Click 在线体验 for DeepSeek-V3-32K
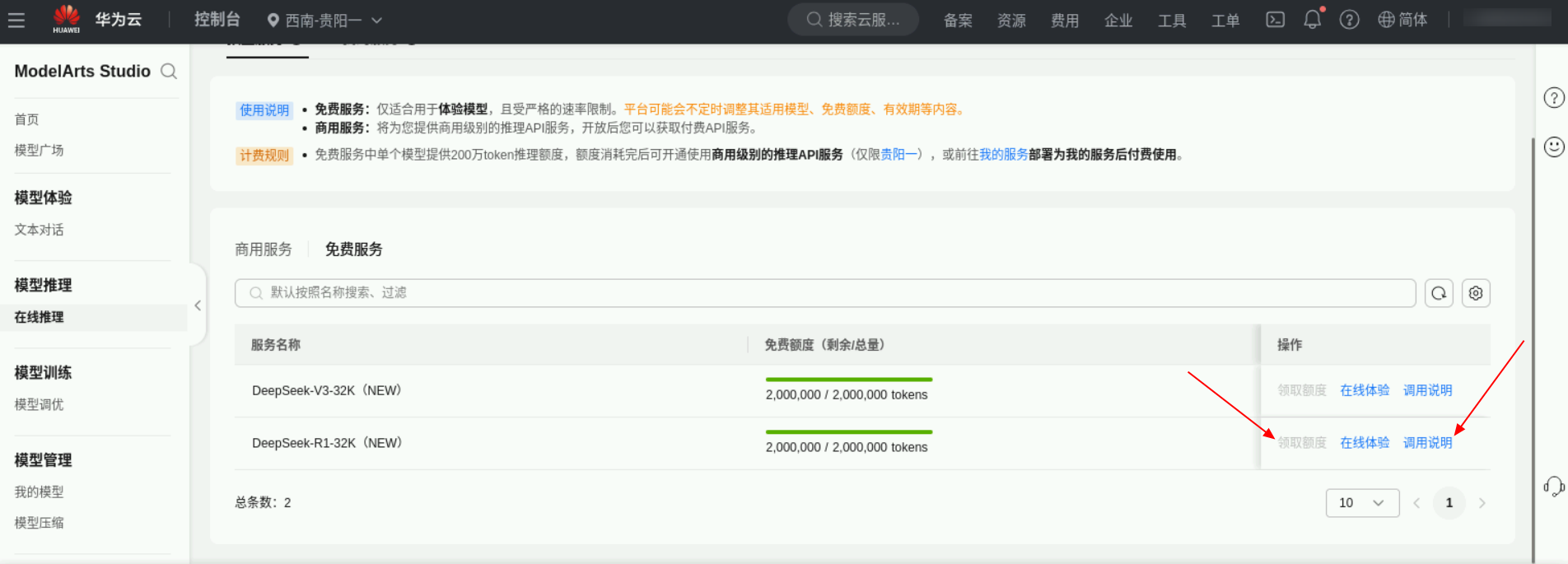Image resolution: width=1568 pixels, height=564 pixels. [1365, 390]
